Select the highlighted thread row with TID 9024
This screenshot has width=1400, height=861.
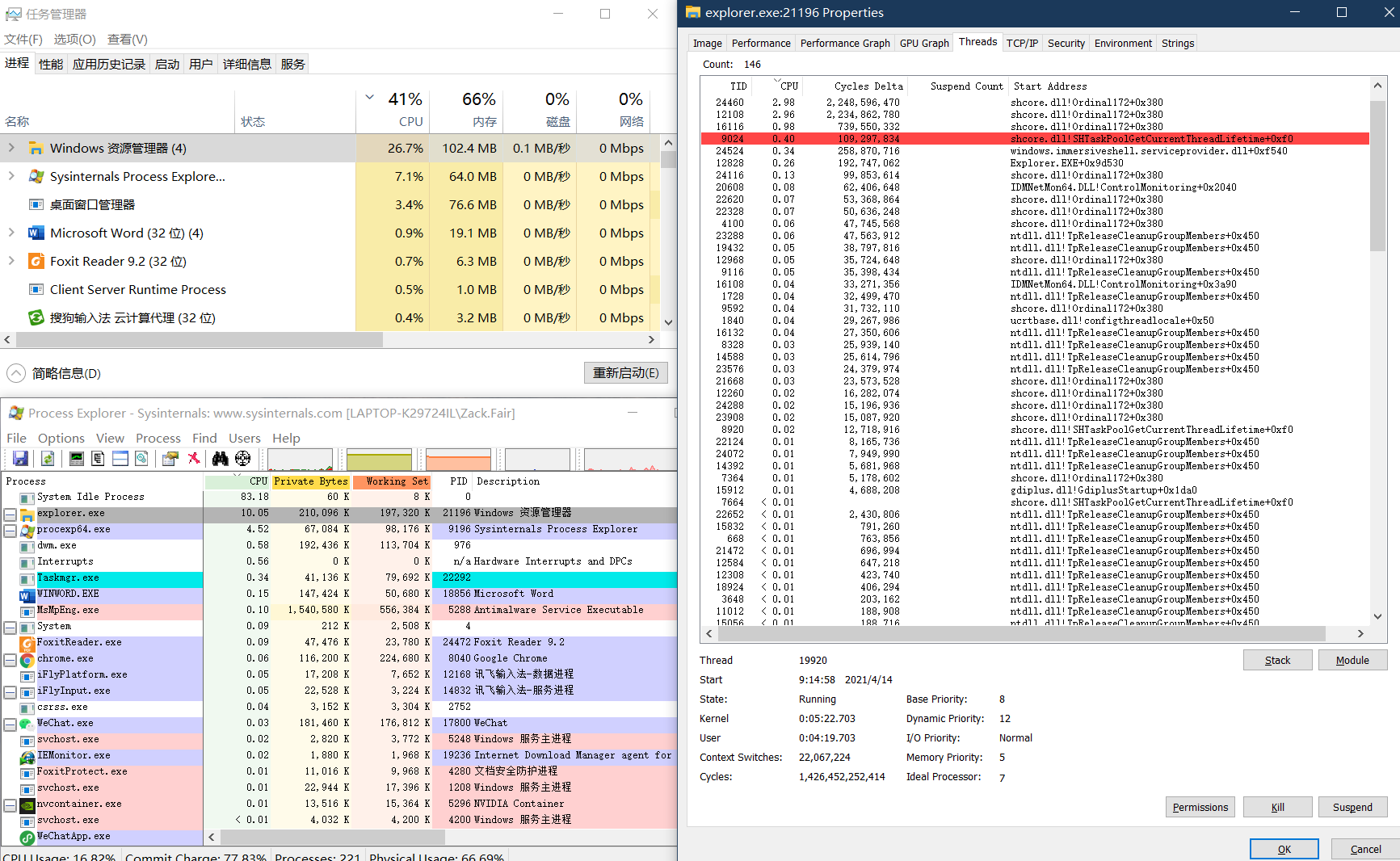[x=1035, y=139]
